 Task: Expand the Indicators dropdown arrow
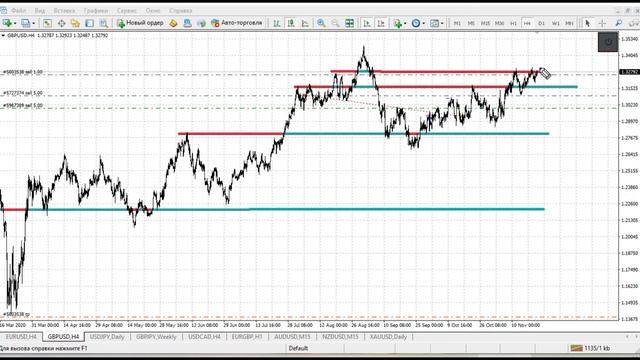click(405, 24)
